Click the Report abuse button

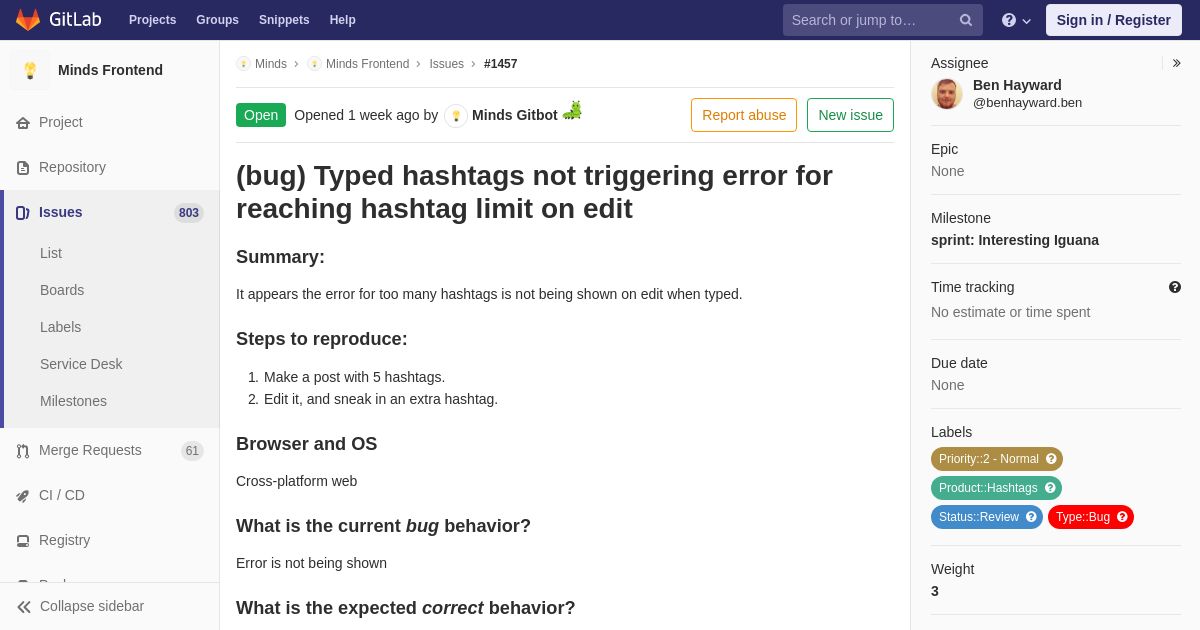(744, 115)
